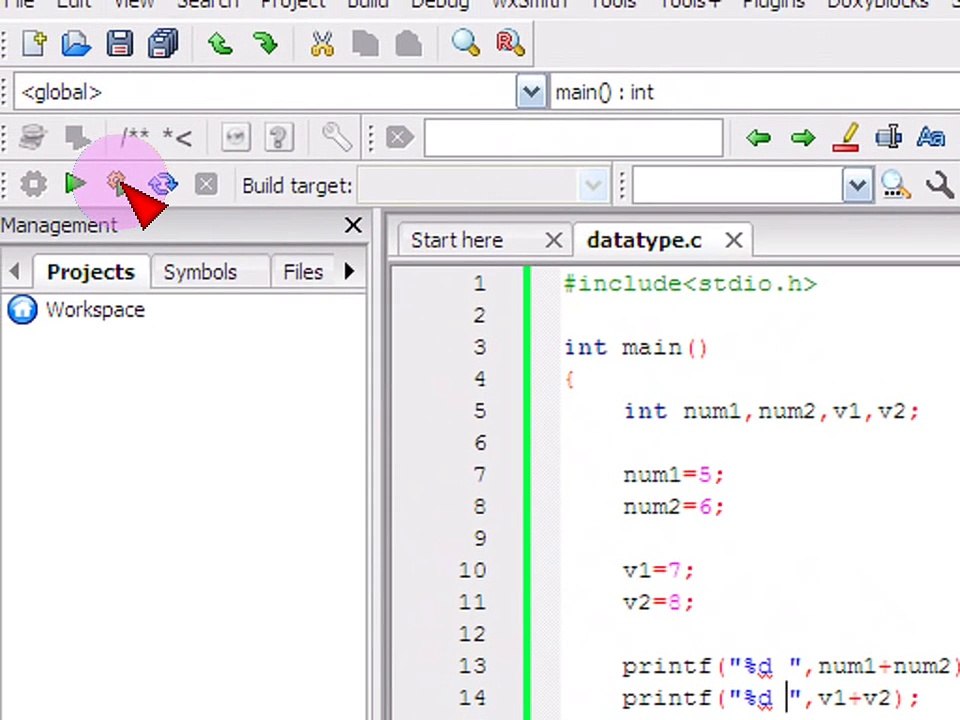Image resolution: width=960 pixels, height=720 pixels.
Task: Toggle match case Aa icon
Action: tap(931, 137)
